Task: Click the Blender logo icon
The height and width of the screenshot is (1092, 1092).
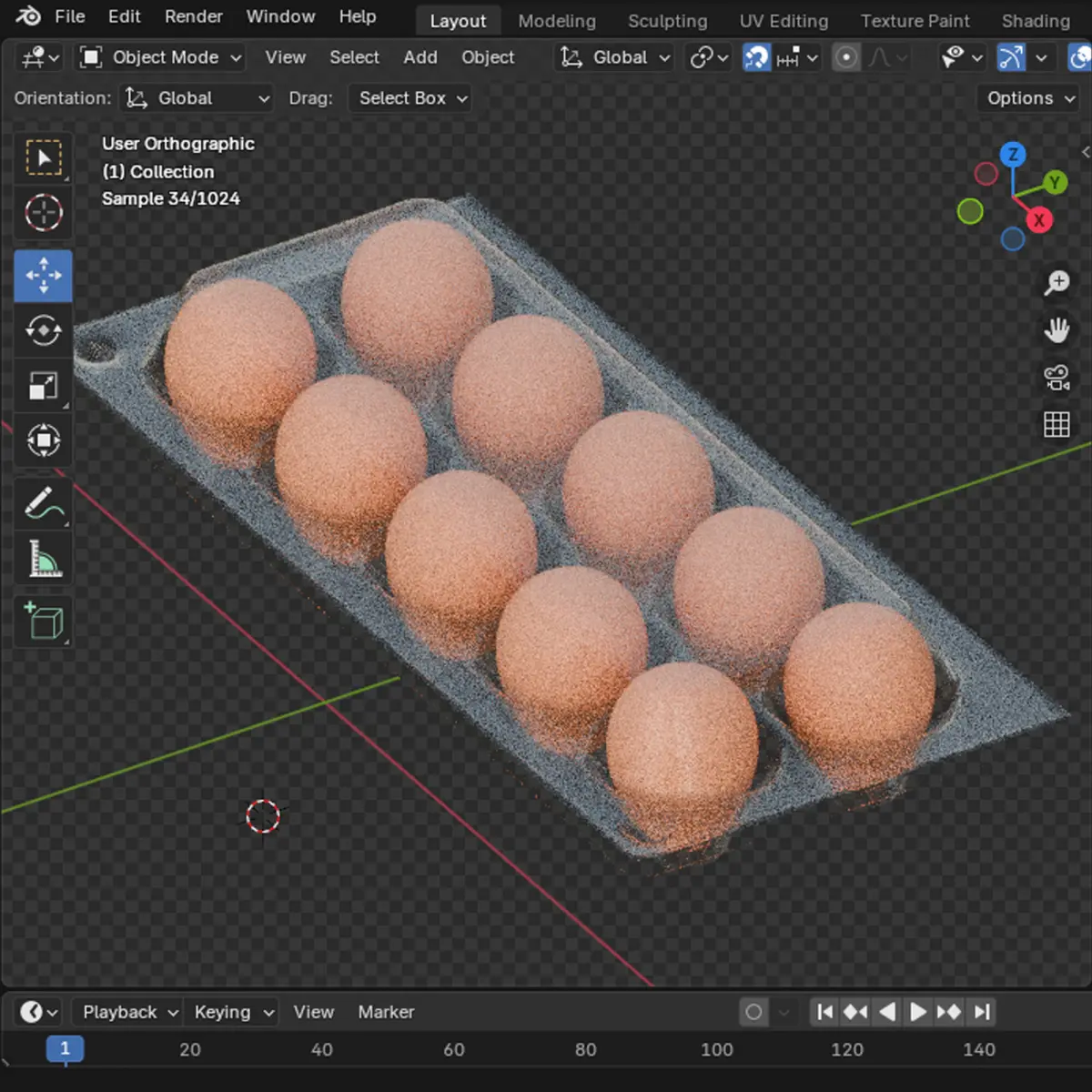Action: pos(28,16)
